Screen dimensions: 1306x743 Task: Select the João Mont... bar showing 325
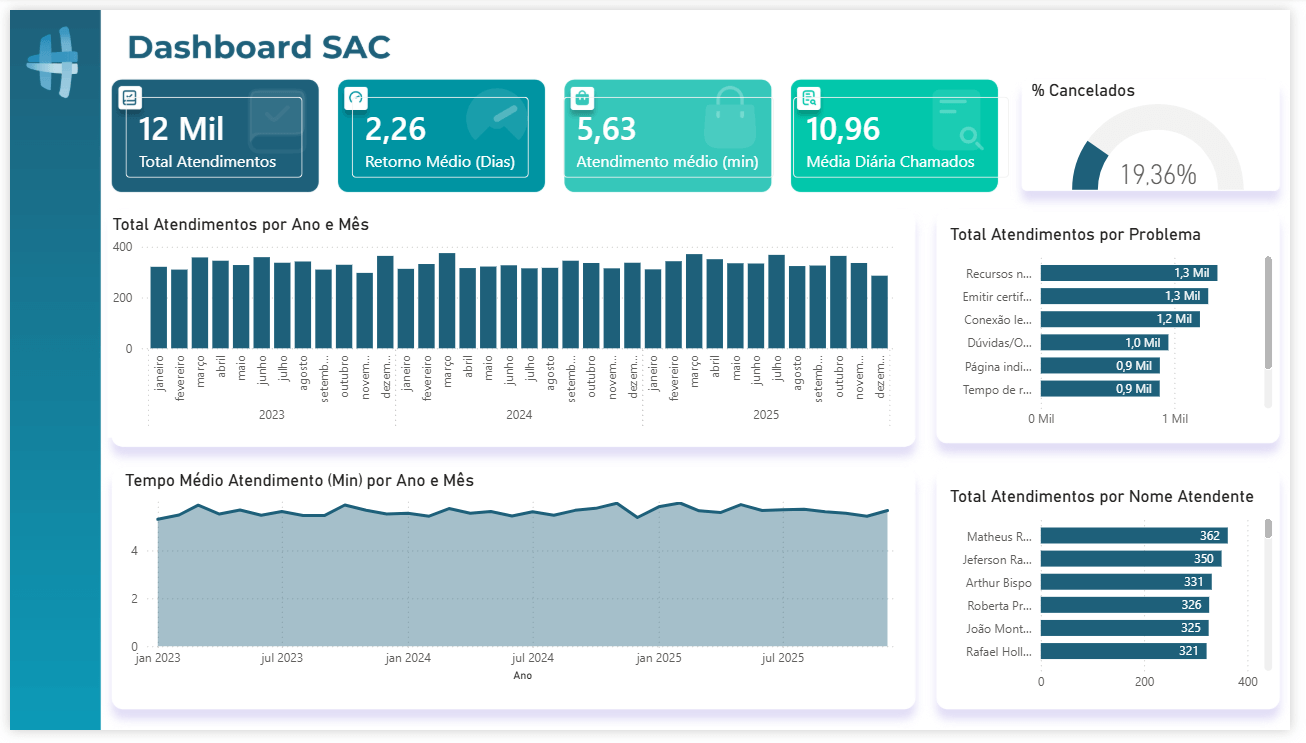[x=1124, y=628]
